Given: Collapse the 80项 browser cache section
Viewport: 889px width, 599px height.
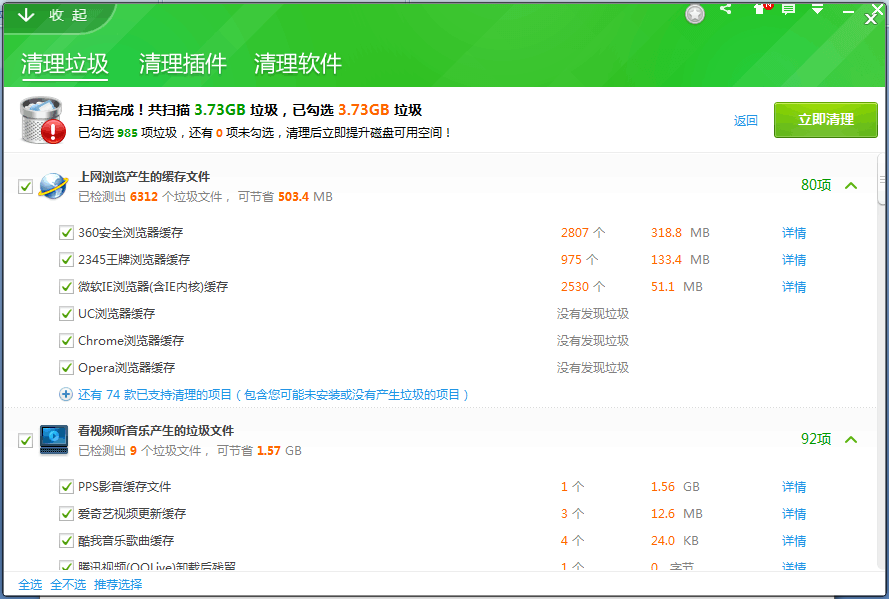Looking at the screenshot, I should point(851,185).
